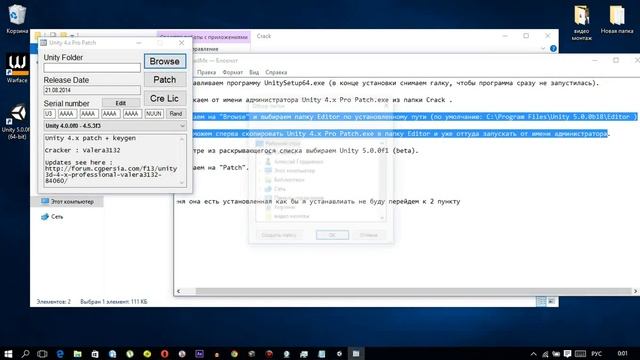The height and width of the screenshot is (360, 640).
Task: Select 'Сеть' in Explorer sidebar
Action: pos(52,217)
